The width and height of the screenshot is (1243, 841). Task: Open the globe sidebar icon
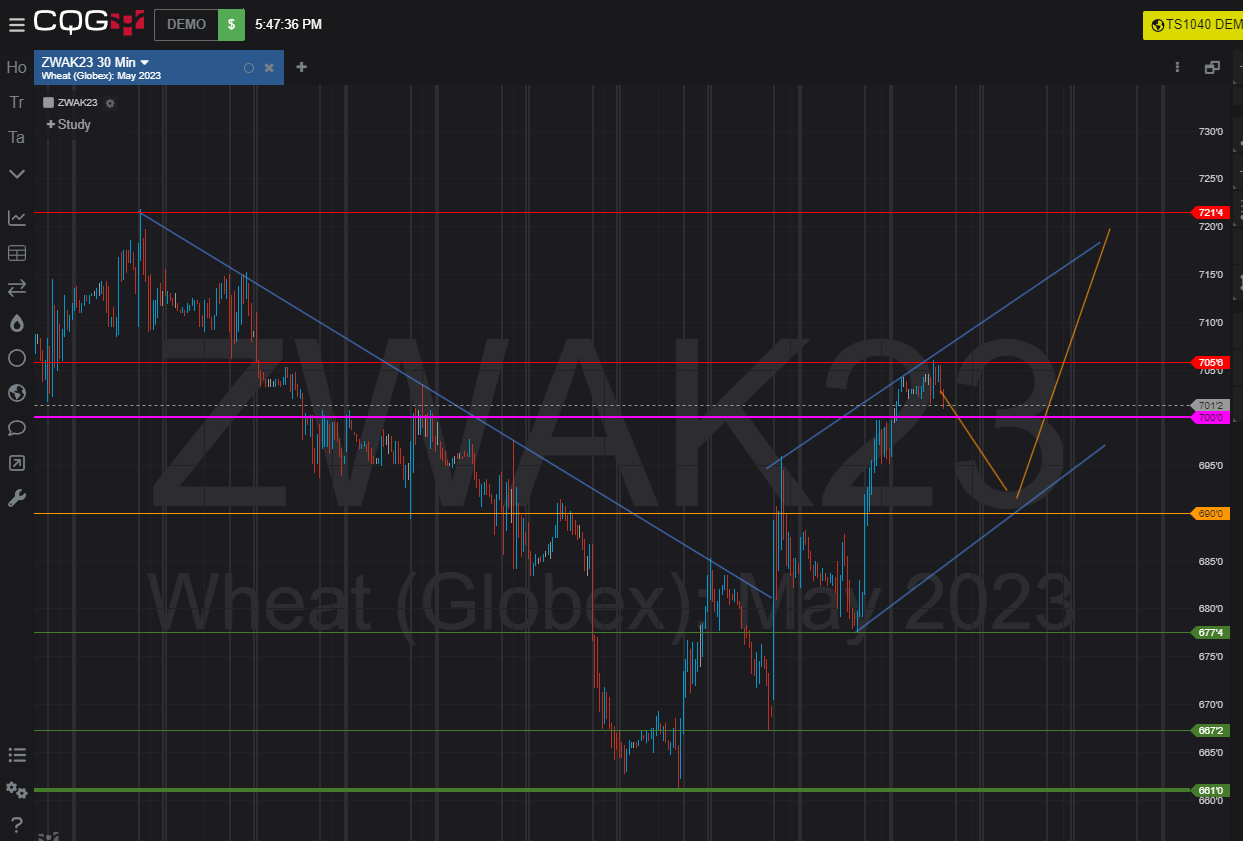(17, 393)
